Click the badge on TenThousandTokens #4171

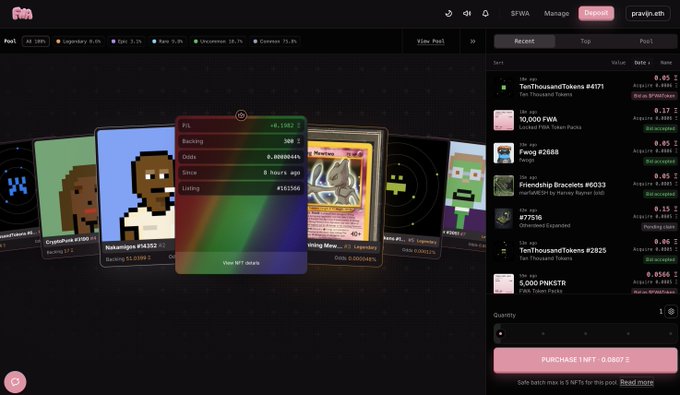654,96
